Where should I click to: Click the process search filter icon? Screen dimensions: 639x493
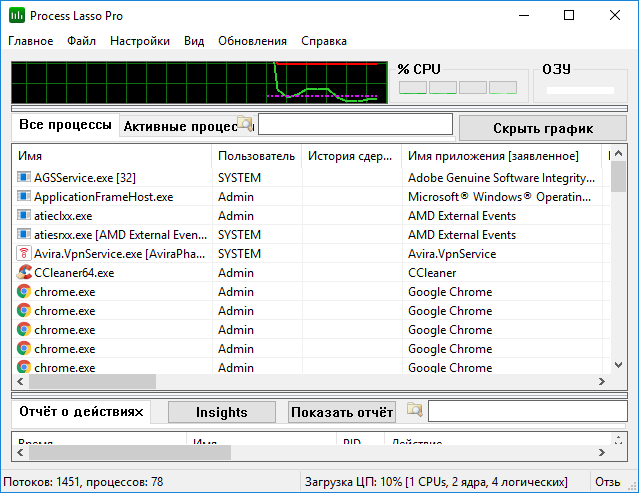[x=246, y=125]
